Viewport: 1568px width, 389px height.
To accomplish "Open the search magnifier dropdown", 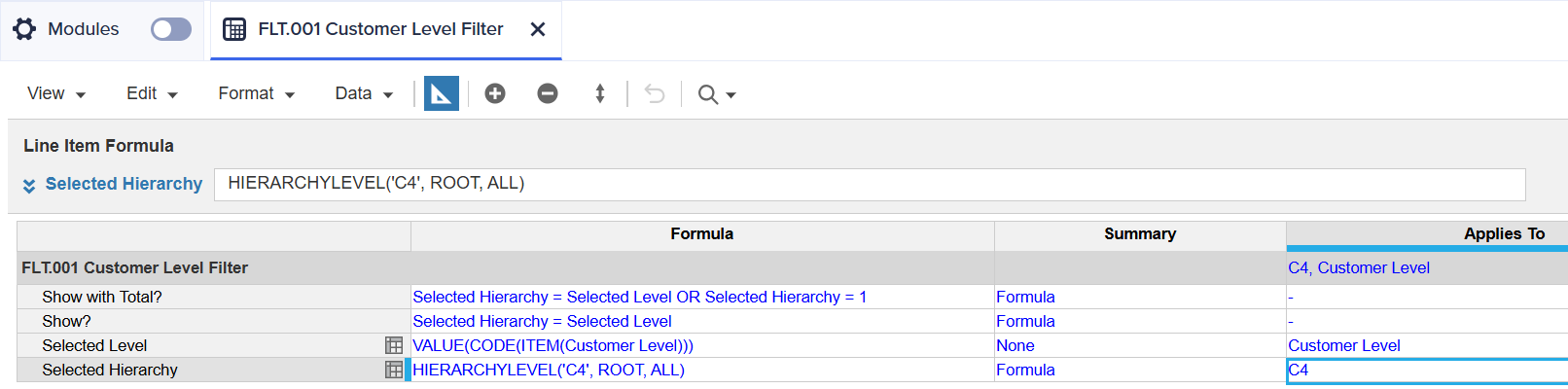I will pos(717,94).
